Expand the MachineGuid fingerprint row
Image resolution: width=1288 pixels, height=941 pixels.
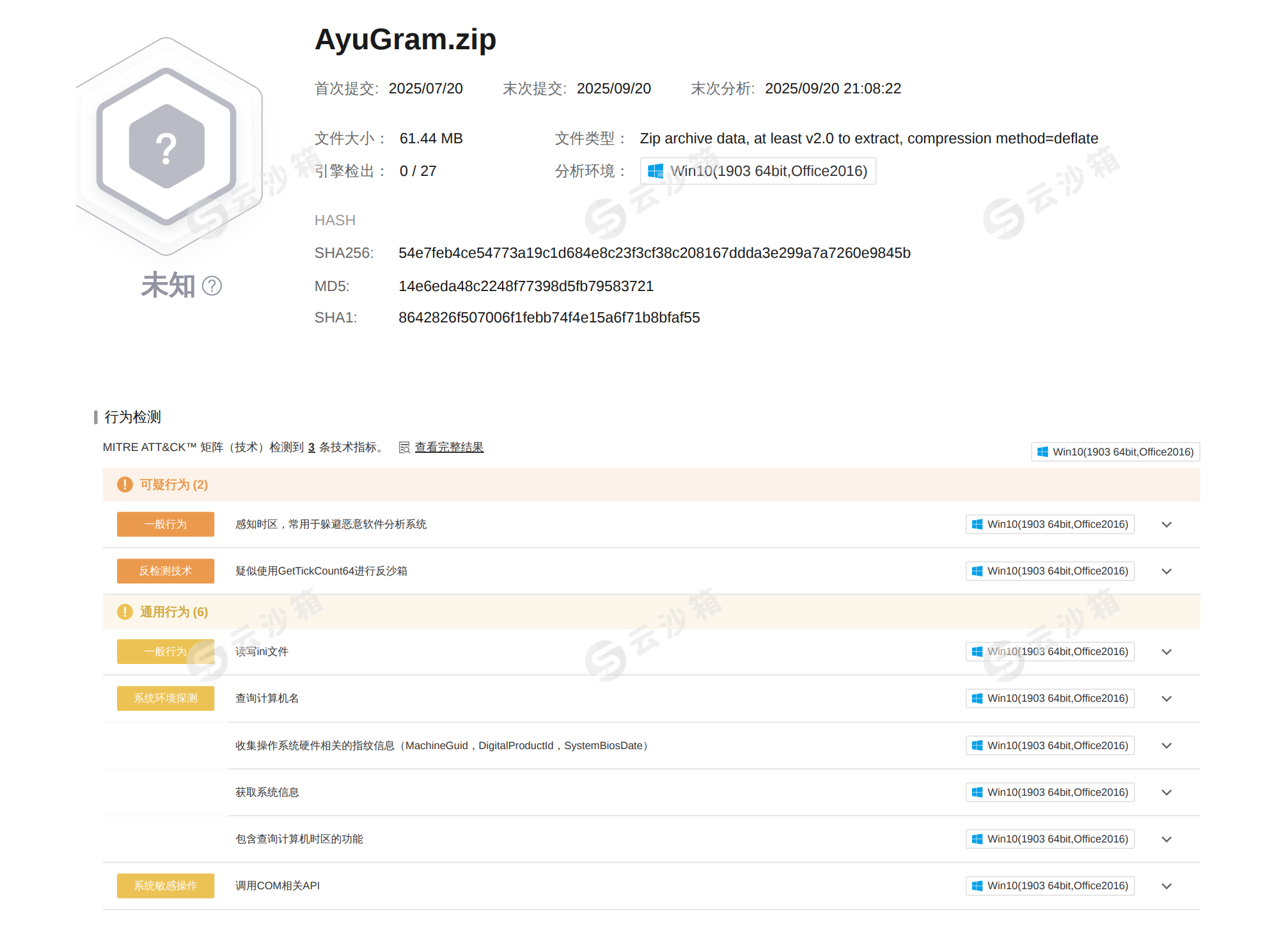(1166, 746)
